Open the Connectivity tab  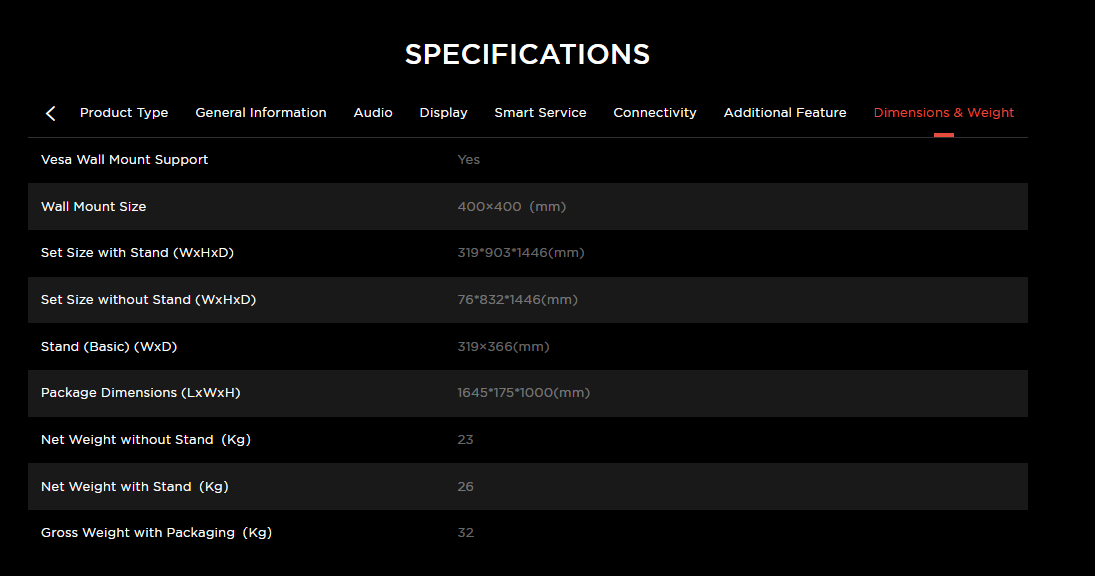pyautogui.click(x=655, y=113)
